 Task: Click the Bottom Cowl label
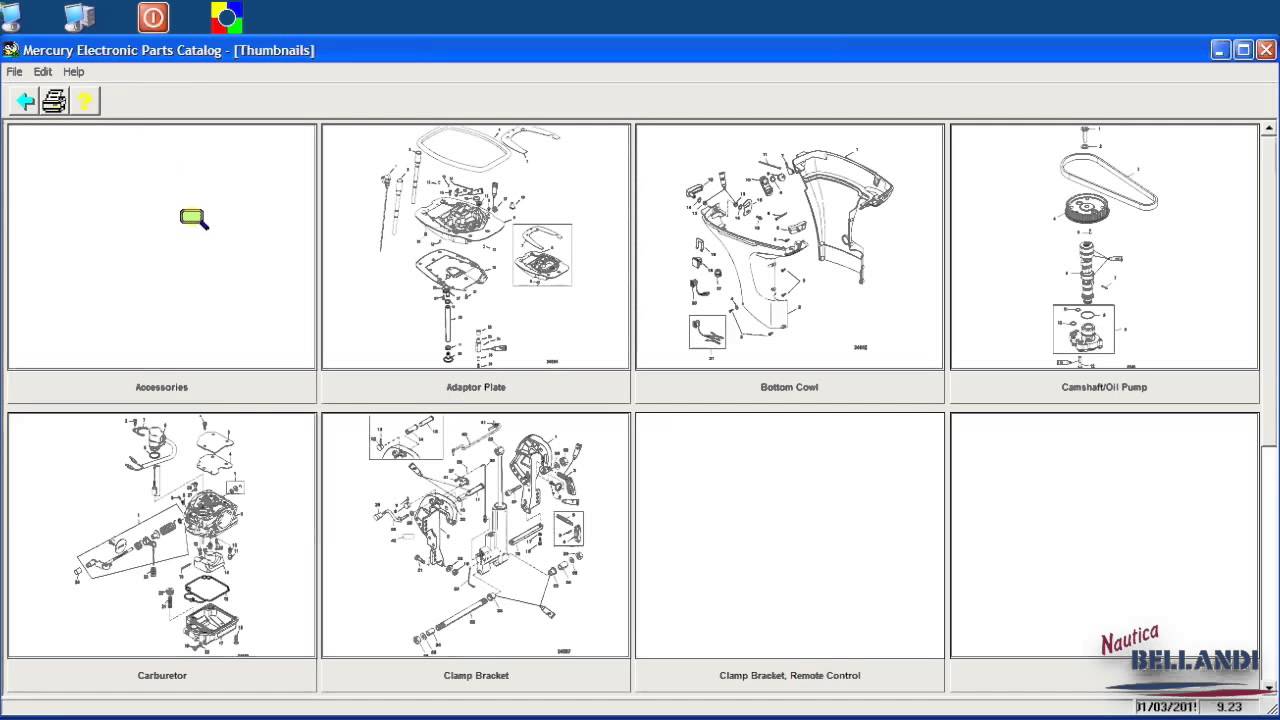click(790, 387)
